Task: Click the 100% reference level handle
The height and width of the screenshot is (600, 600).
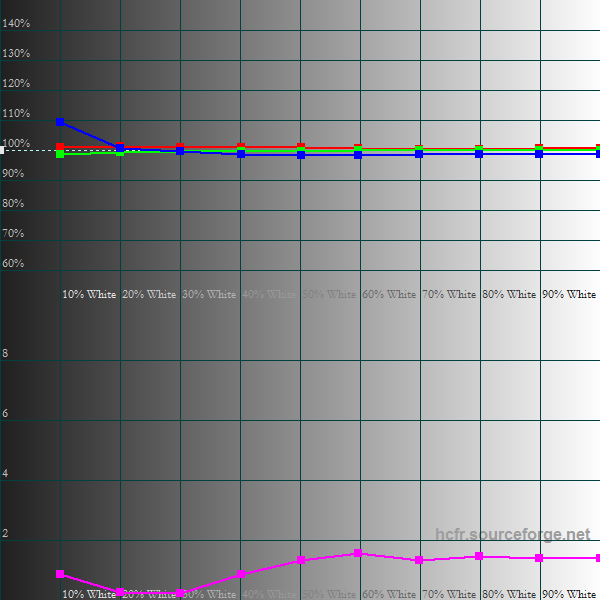Action: pos(2,150)
